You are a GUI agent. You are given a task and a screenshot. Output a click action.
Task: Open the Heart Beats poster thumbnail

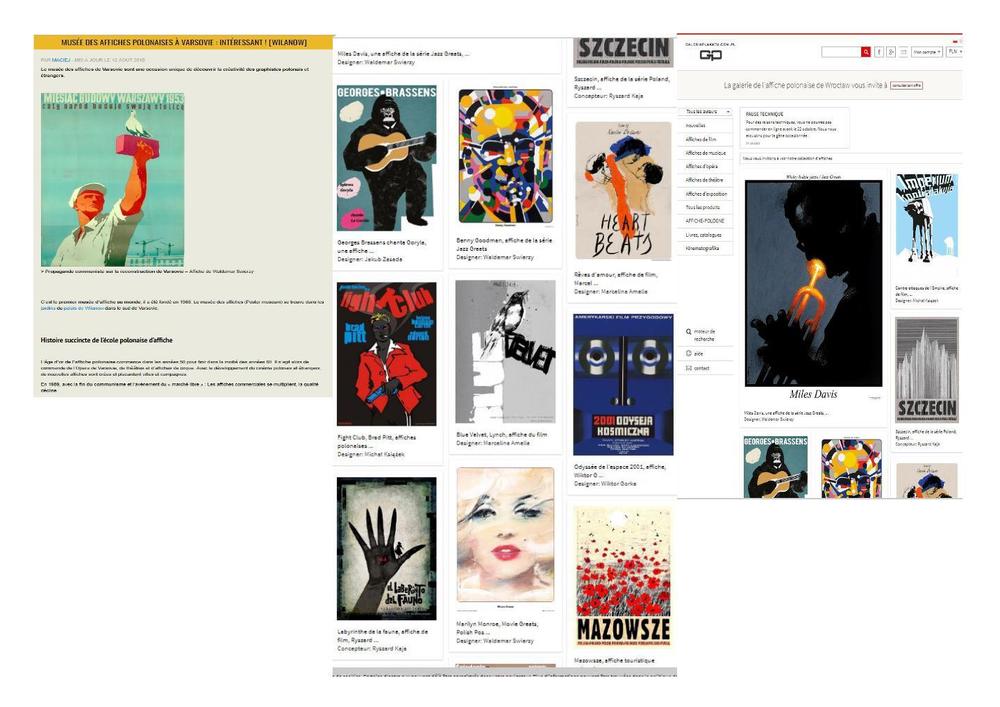pos(623,191)
